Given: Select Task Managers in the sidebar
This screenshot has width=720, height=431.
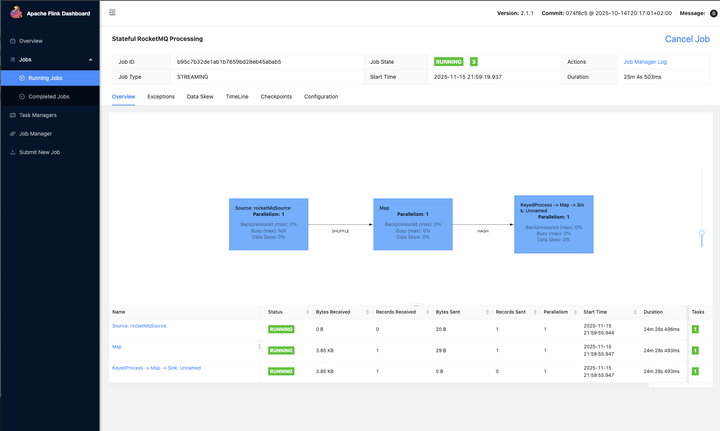Looking at the screenshot, I should 50,115.
